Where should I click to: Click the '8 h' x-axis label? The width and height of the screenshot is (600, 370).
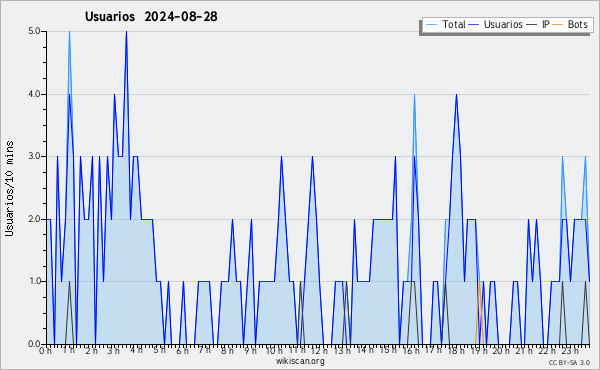click(x=228, y=350)
